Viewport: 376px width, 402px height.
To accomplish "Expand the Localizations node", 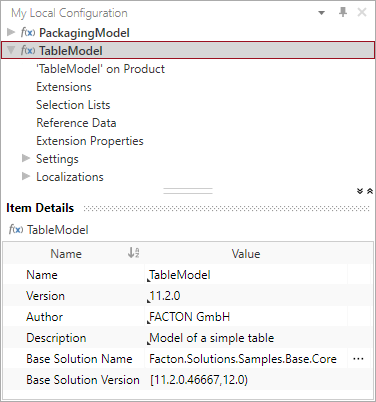I will (26, 176).
